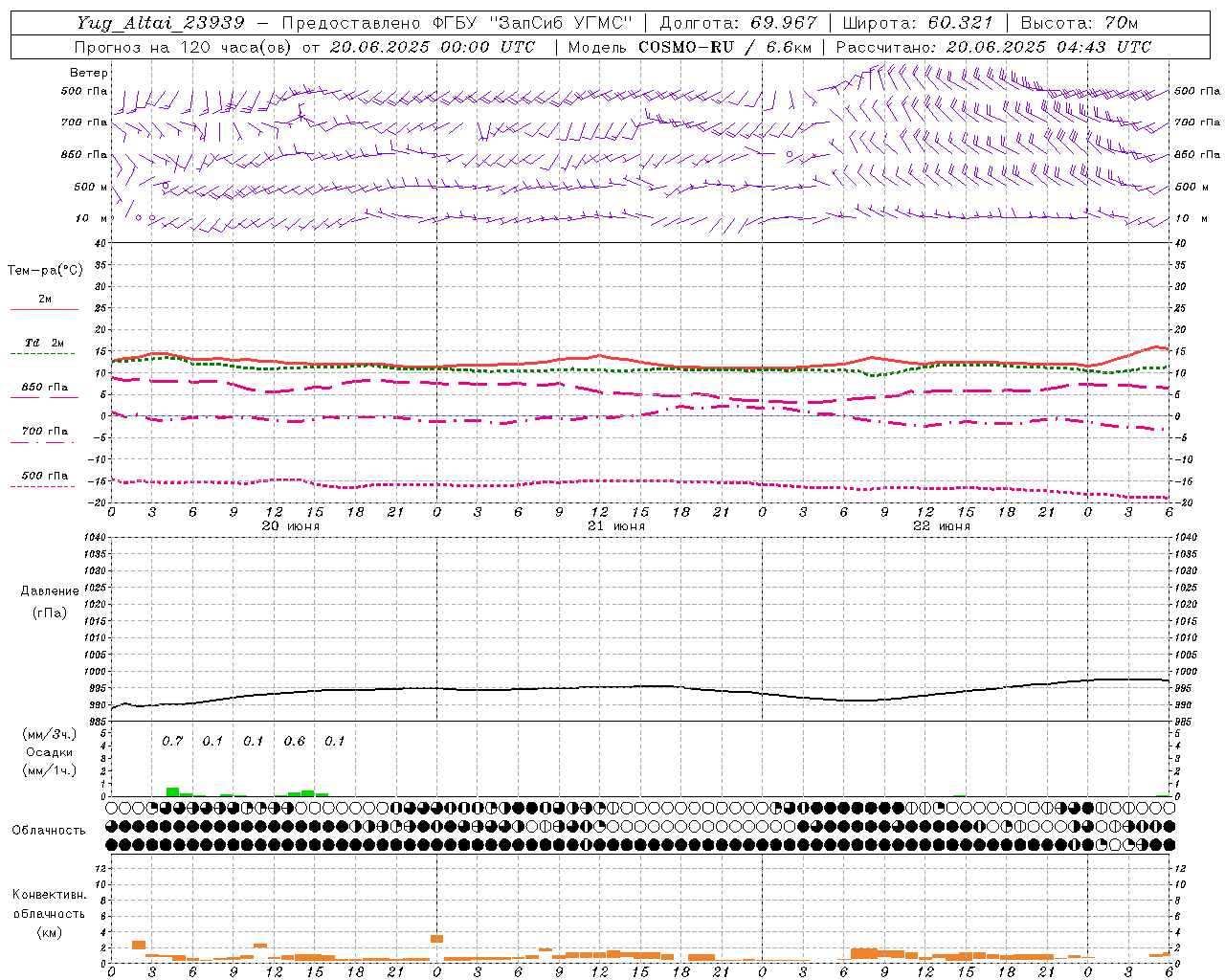This screenshot has height=980, width=1225.
Task: Click the Конвективн. облачность panel label
Action: [49, 904]
